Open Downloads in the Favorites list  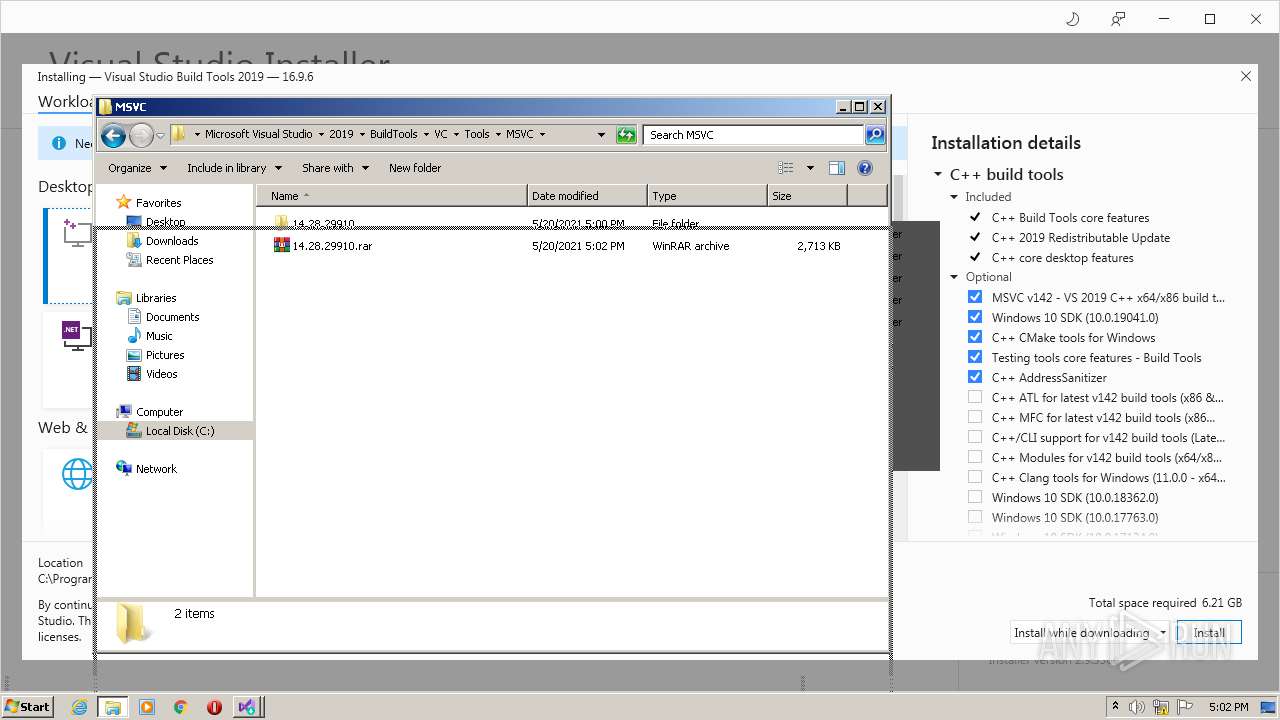pos(172,241)
